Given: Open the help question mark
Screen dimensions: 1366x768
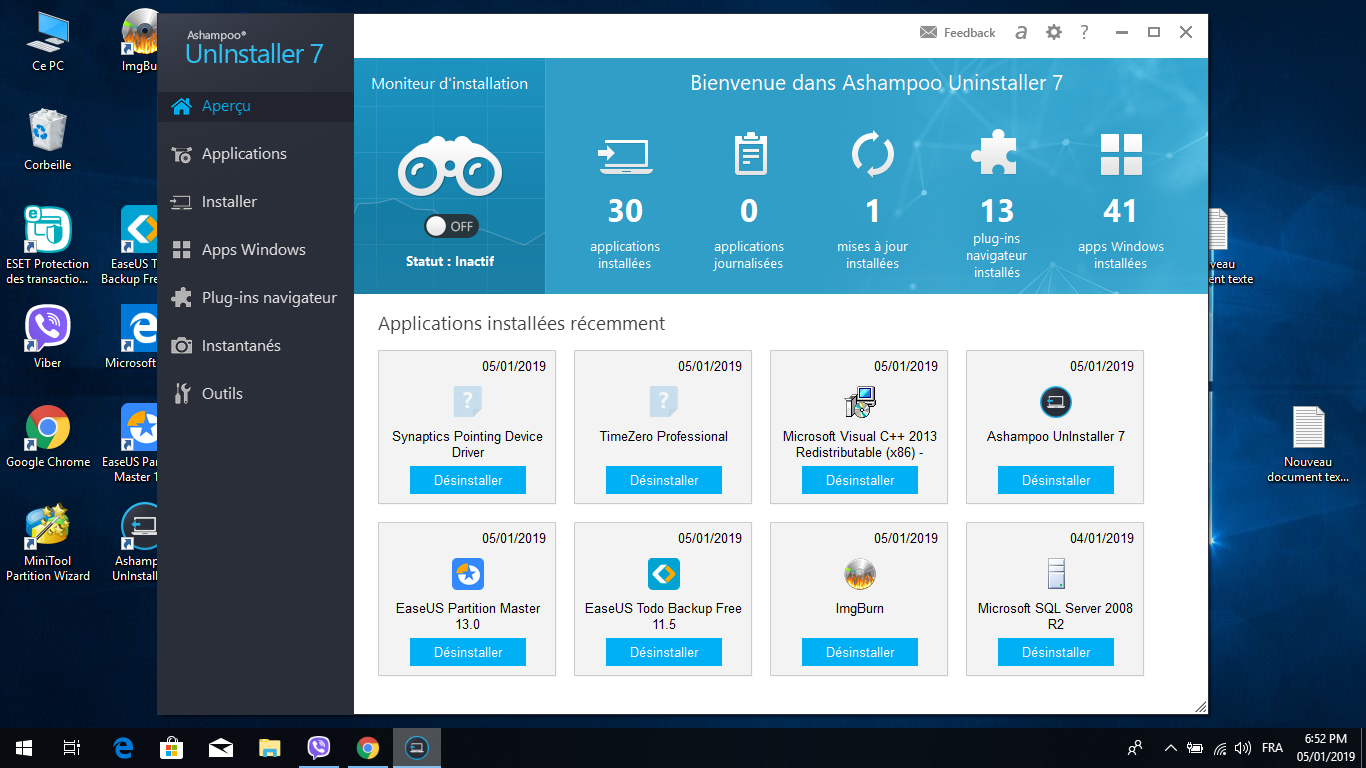Looking at the screenshot, I should coord(1084,32).
